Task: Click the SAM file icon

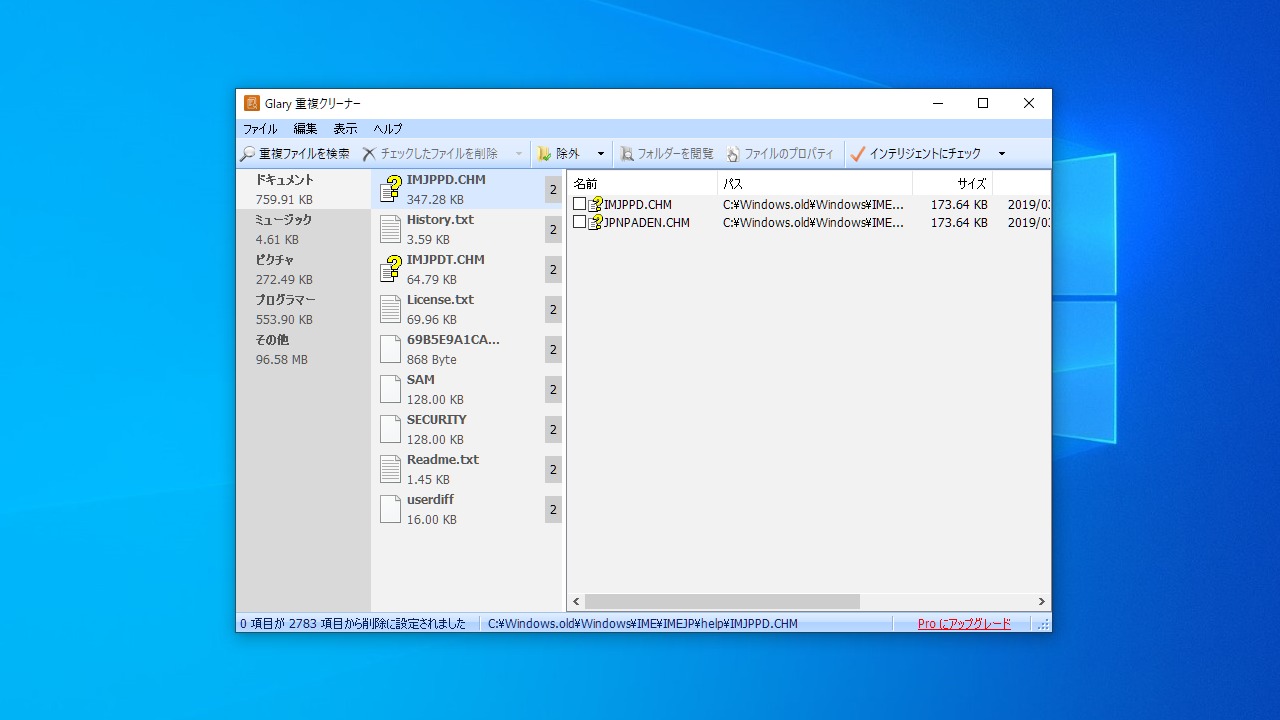Action: (390, 389)
